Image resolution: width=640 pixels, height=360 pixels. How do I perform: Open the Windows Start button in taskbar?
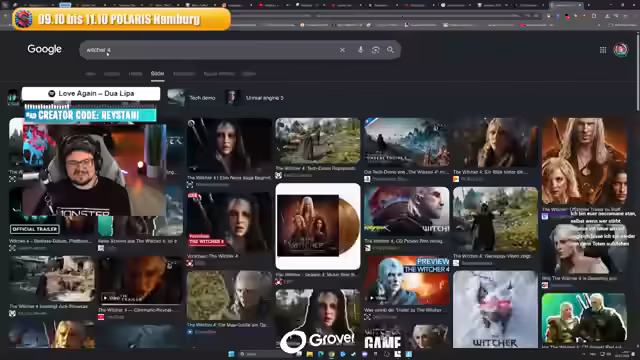(x=231, y=354)
